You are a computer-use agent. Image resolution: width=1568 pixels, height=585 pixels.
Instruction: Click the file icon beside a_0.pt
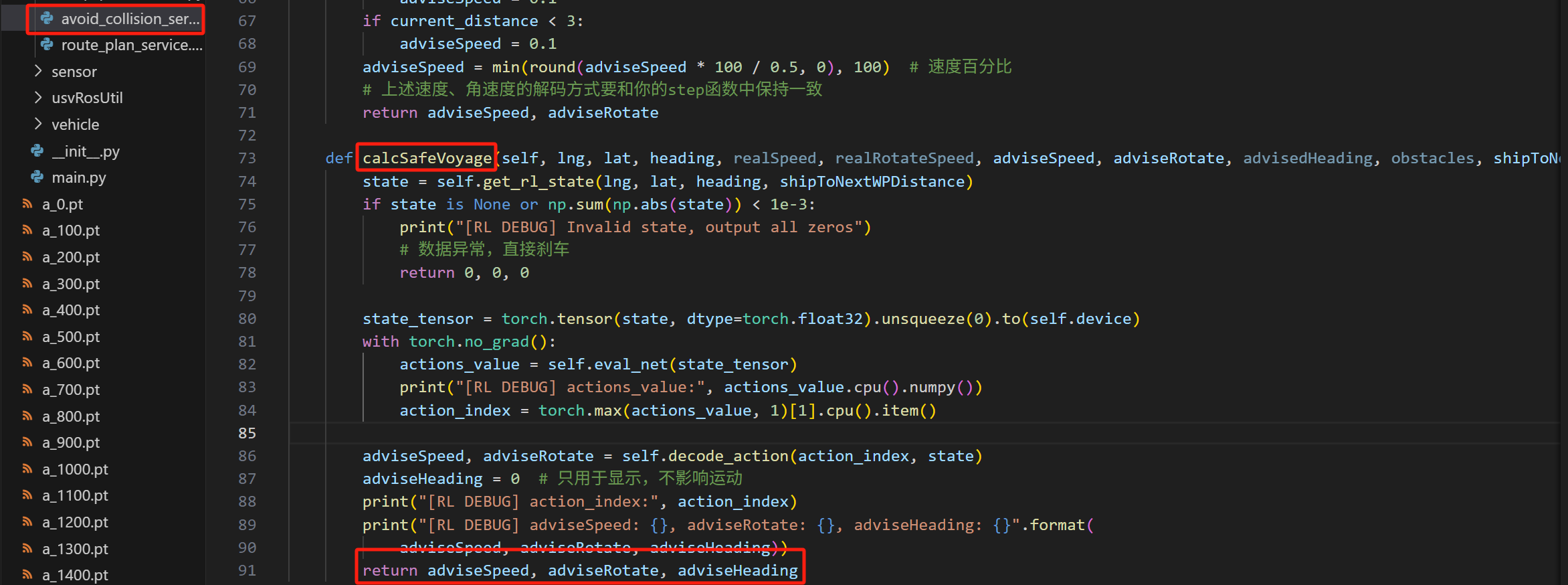click(27, 204)
